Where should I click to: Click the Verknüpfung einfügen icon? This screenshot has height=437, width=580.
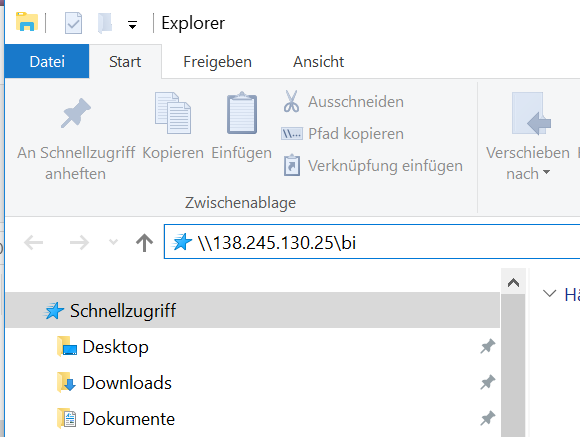point(292,165)
